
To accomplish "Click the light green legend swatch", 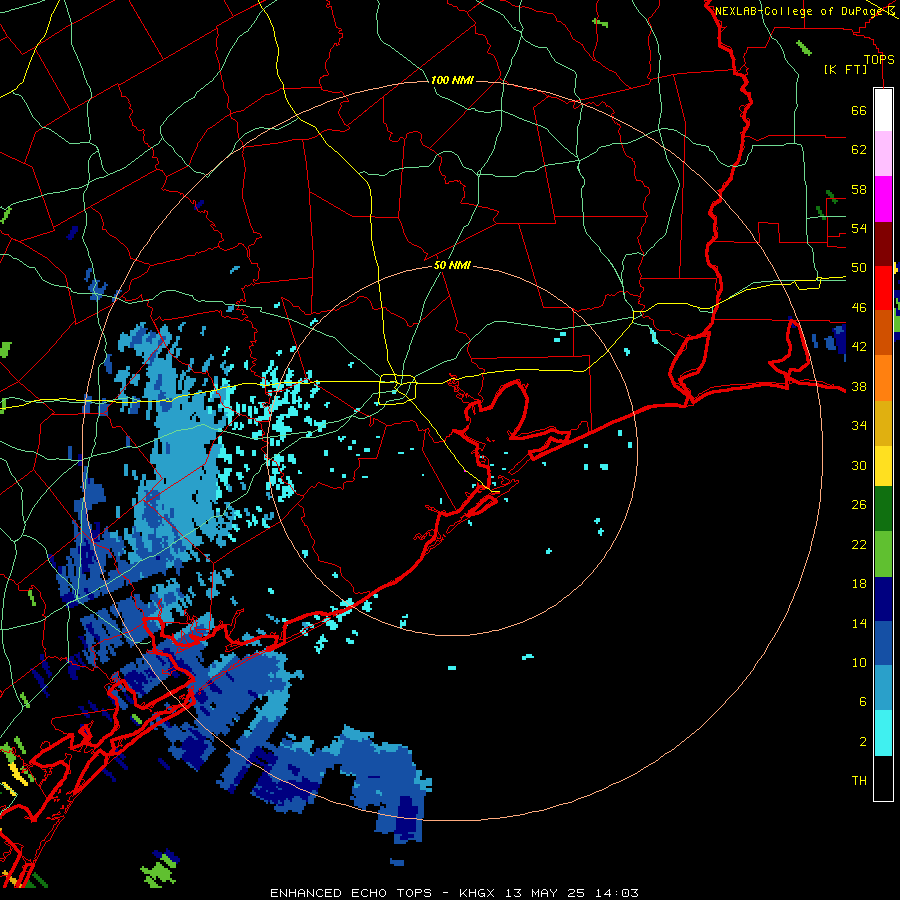I will [x=883, y=554].
